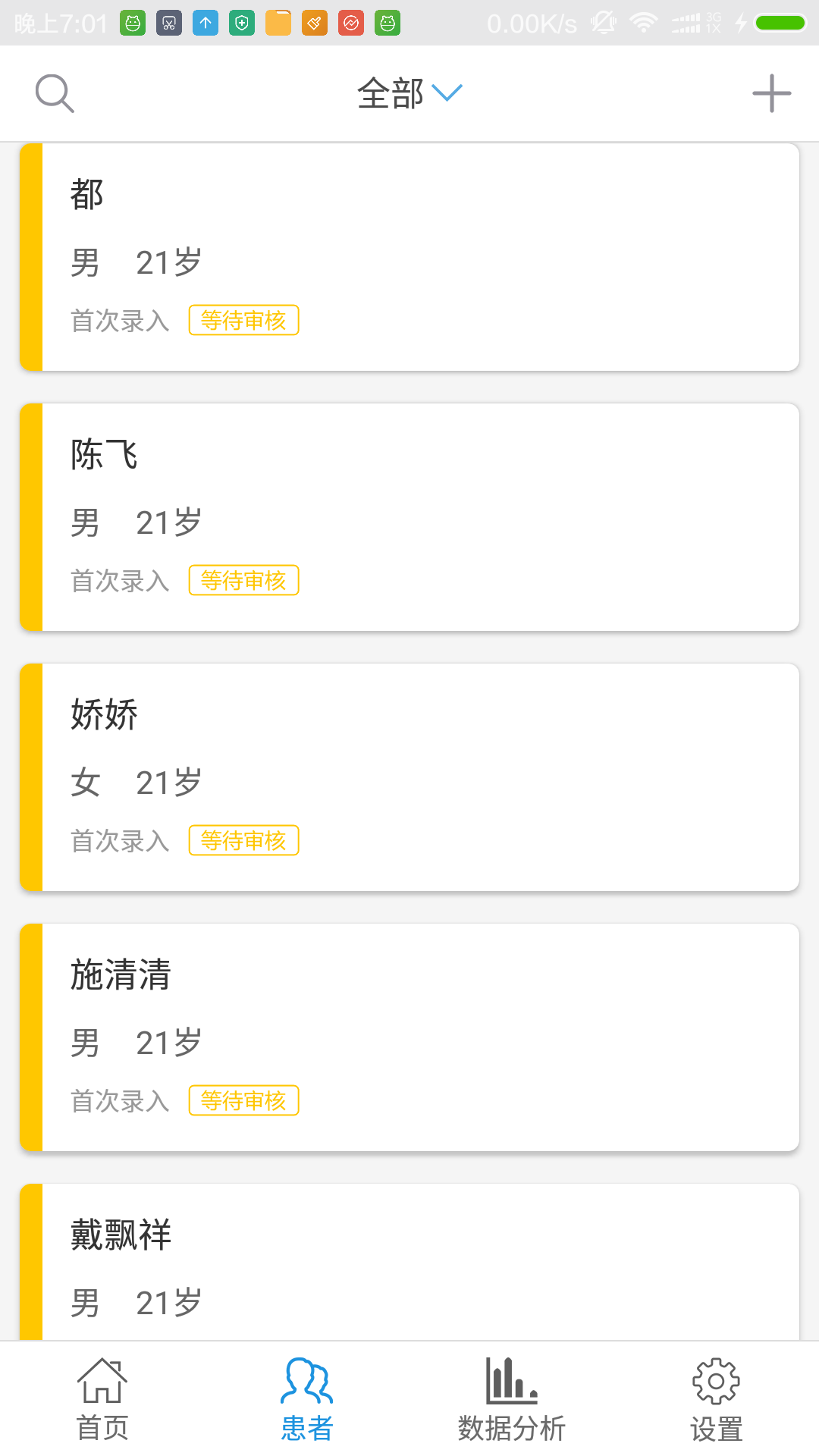
Task: Expand the 全部 filter dropdown
Action: (409, 93)
